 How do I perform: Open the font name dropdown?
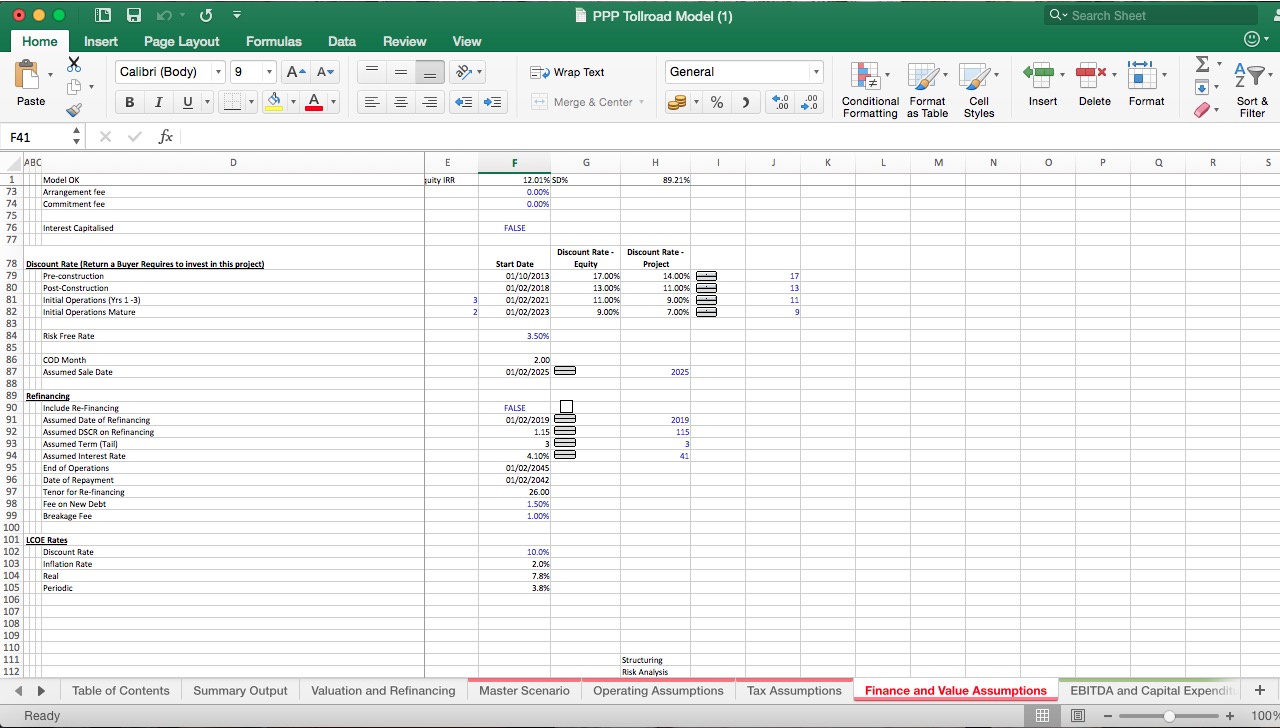point(218,72)
